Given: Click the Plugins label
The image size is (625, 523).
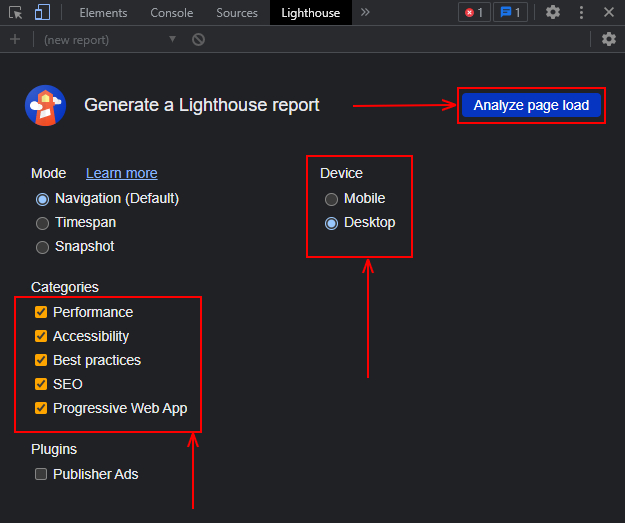Looking at the screenshot, I should 54,449.
